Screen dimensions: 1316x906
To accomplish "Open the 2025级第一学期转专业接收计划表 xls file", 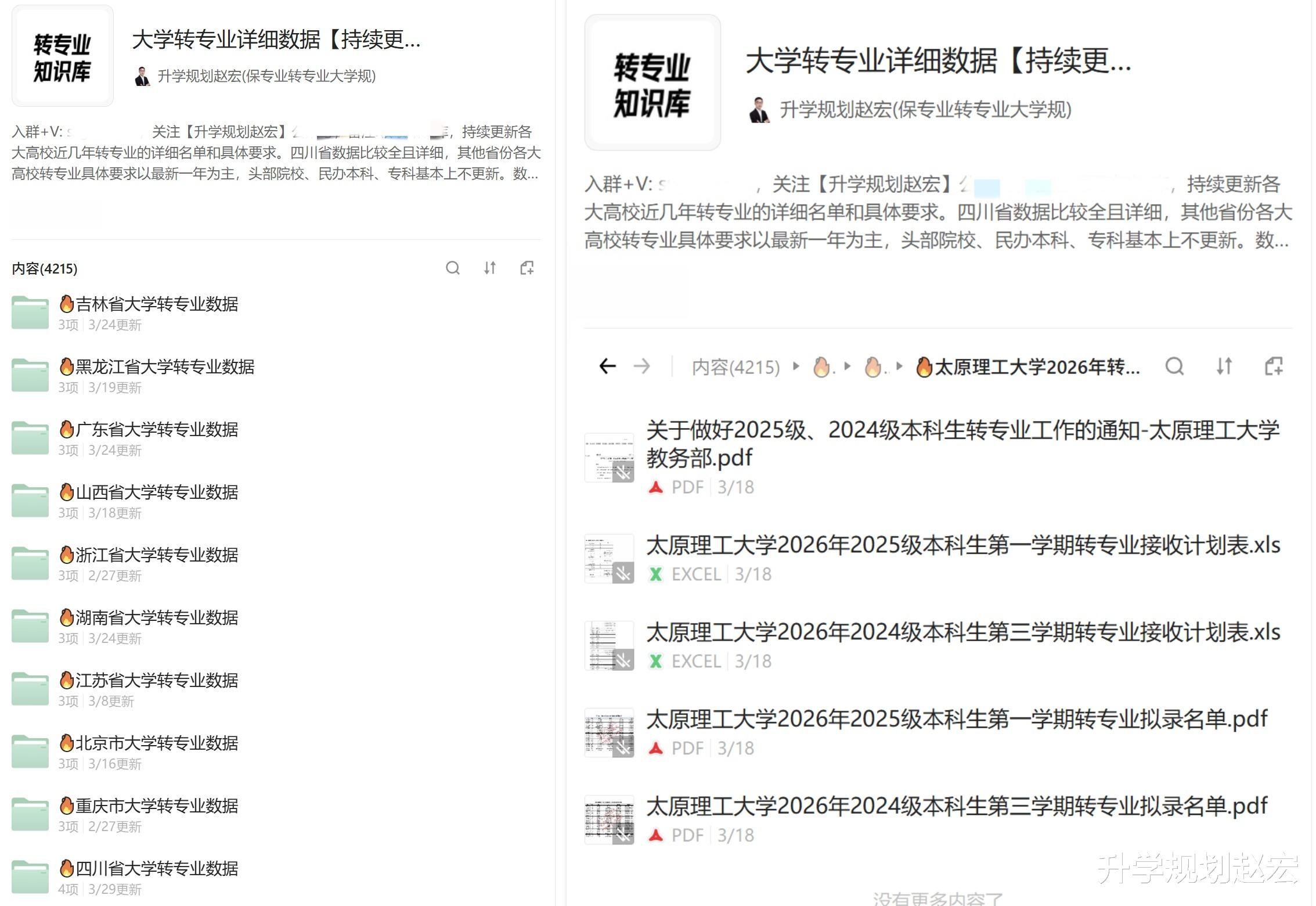I will tap(962, 546).
